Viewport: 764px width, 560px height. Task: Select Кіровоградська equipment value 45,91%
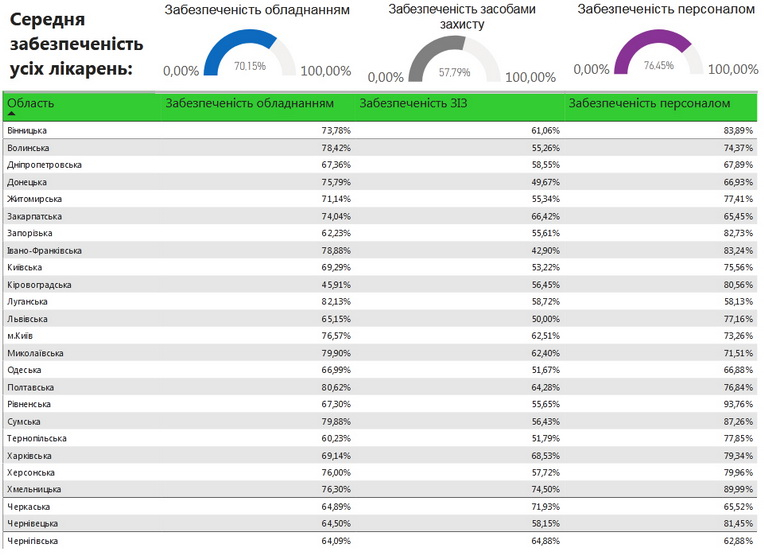click(x=335, y=285)
